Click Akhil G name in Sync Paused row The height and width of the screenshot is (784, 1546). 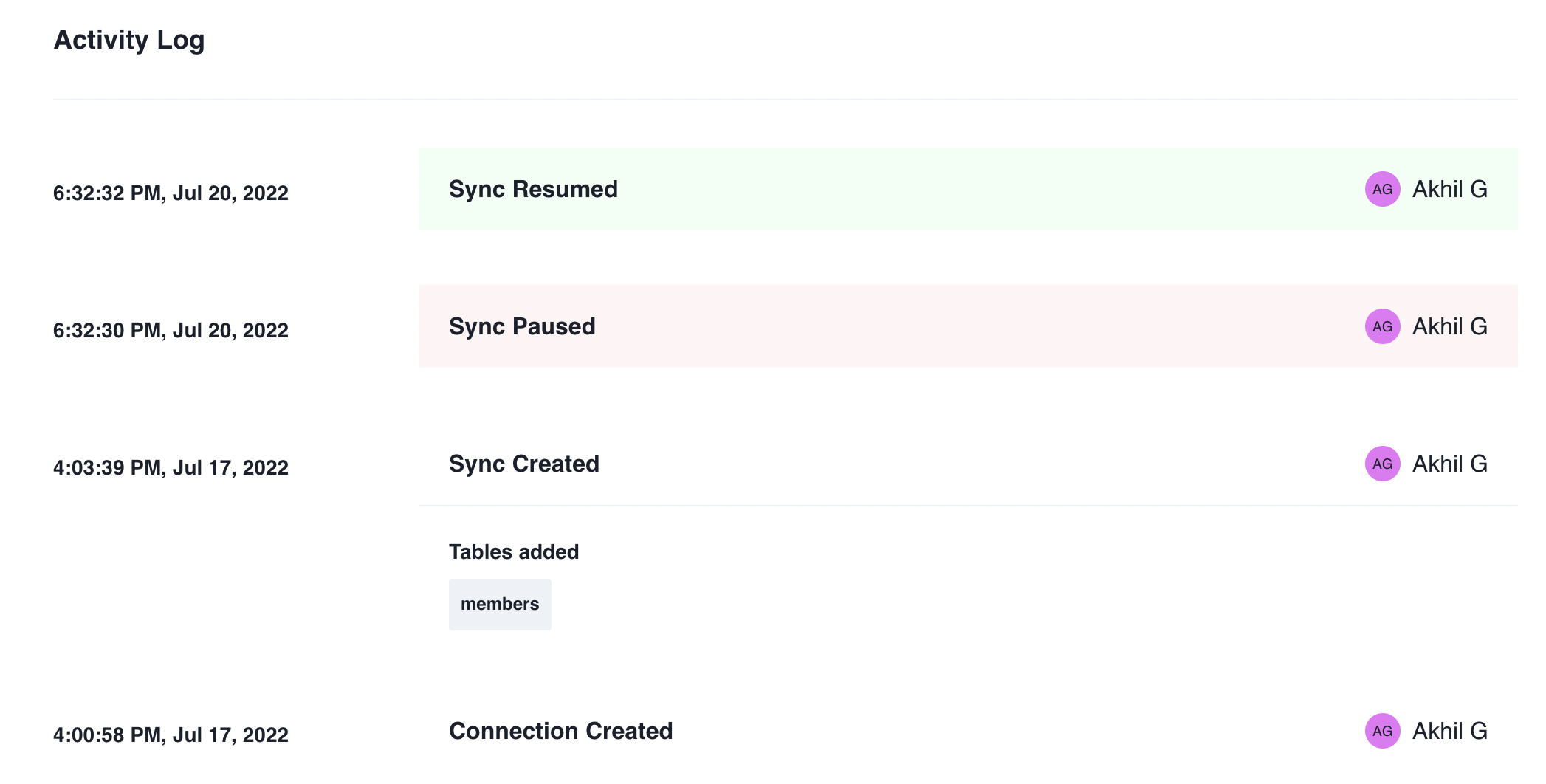[1449, 326]
